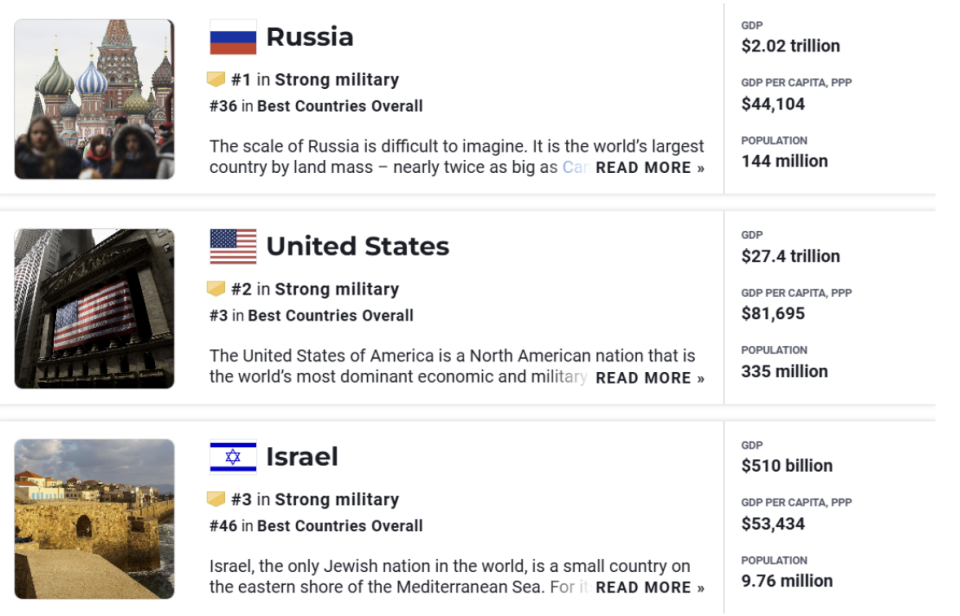The width and height of the screenshot is (960, 616).
Task: Click Best Countries Overall link under Russia
Action: point(340,106)
